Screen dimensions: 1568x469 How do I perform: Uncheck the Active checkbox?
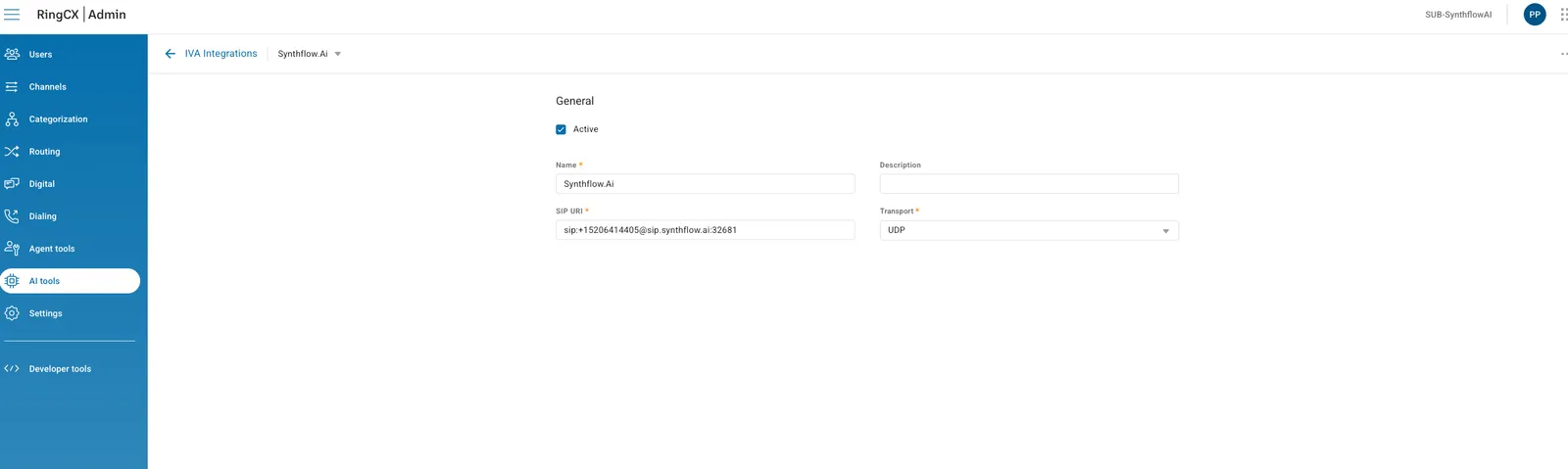[x=561, y=129]
